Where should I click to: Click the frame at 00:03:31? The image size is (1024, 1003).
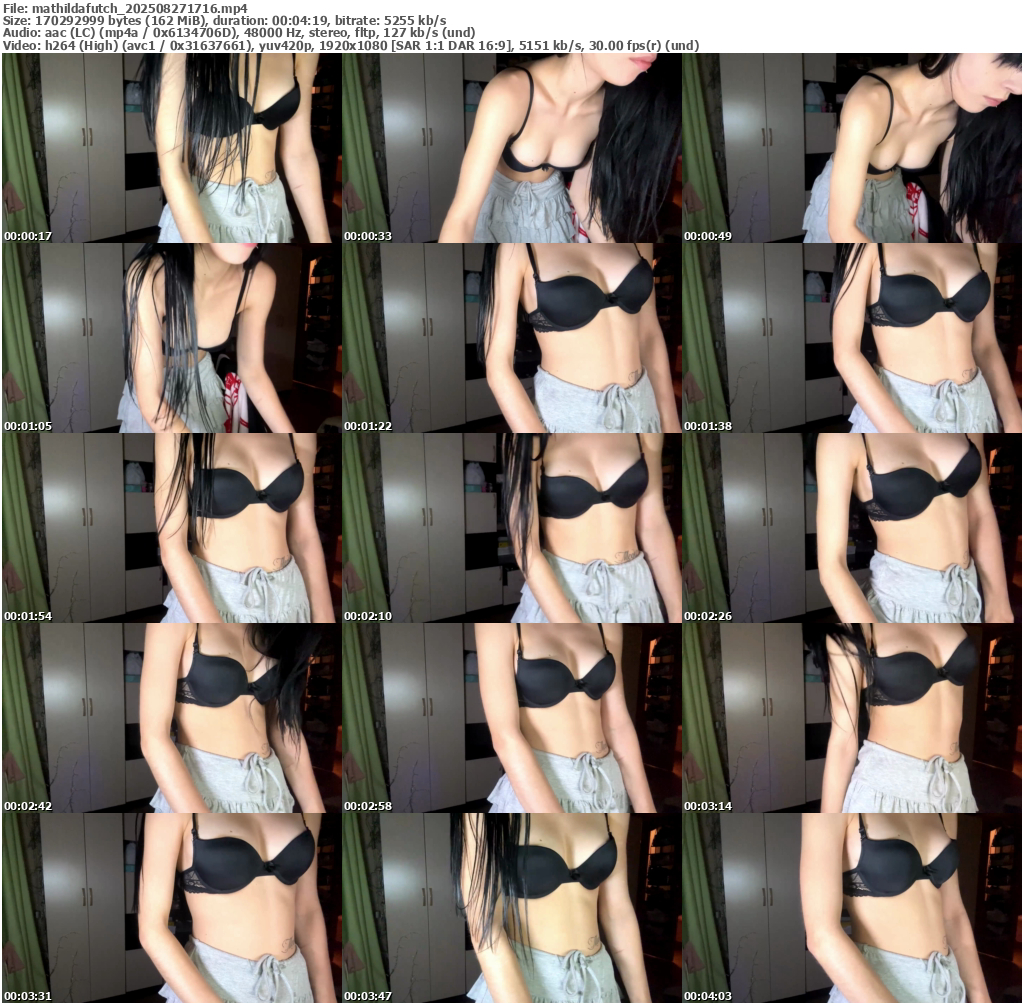click(172, 908)
